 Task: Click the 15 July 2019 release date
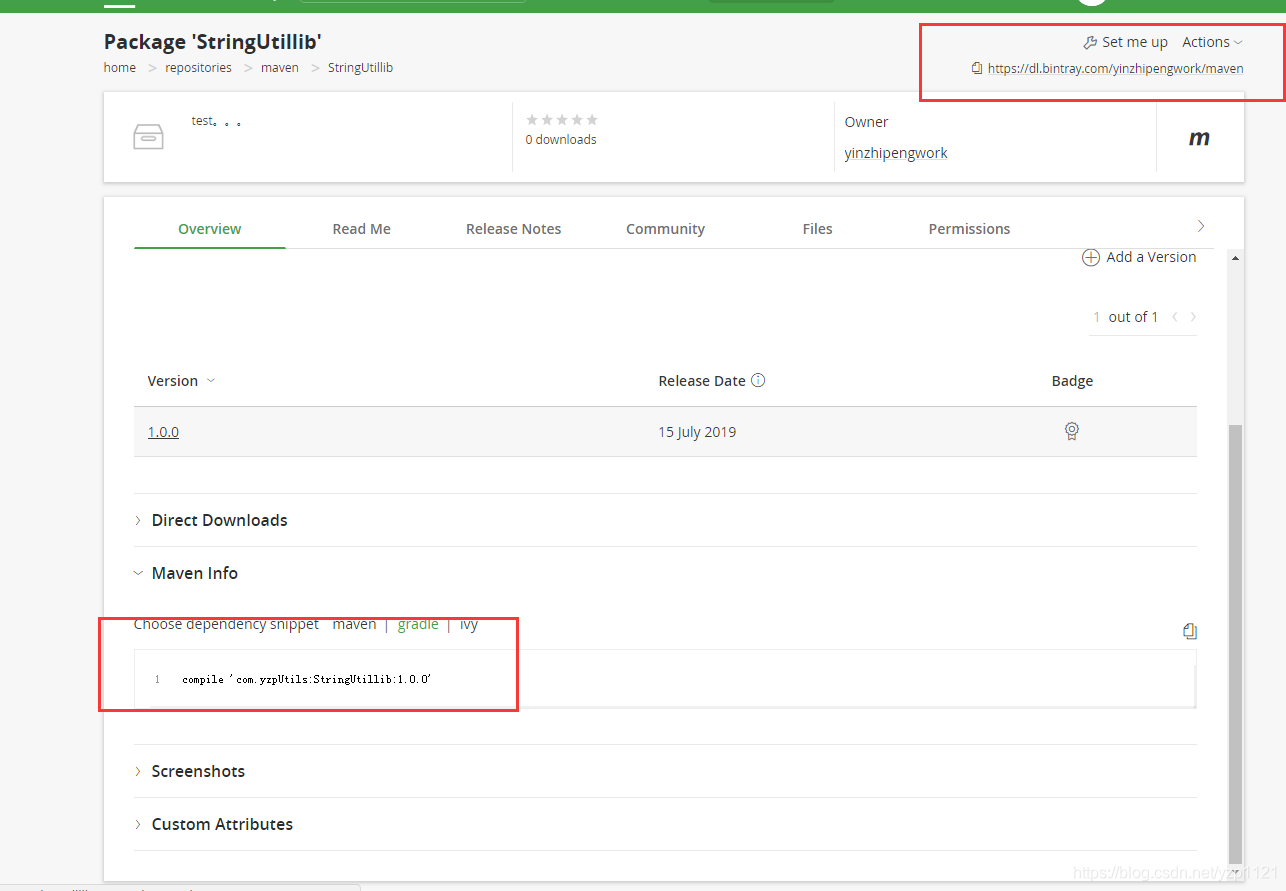[x=697, y=432]
